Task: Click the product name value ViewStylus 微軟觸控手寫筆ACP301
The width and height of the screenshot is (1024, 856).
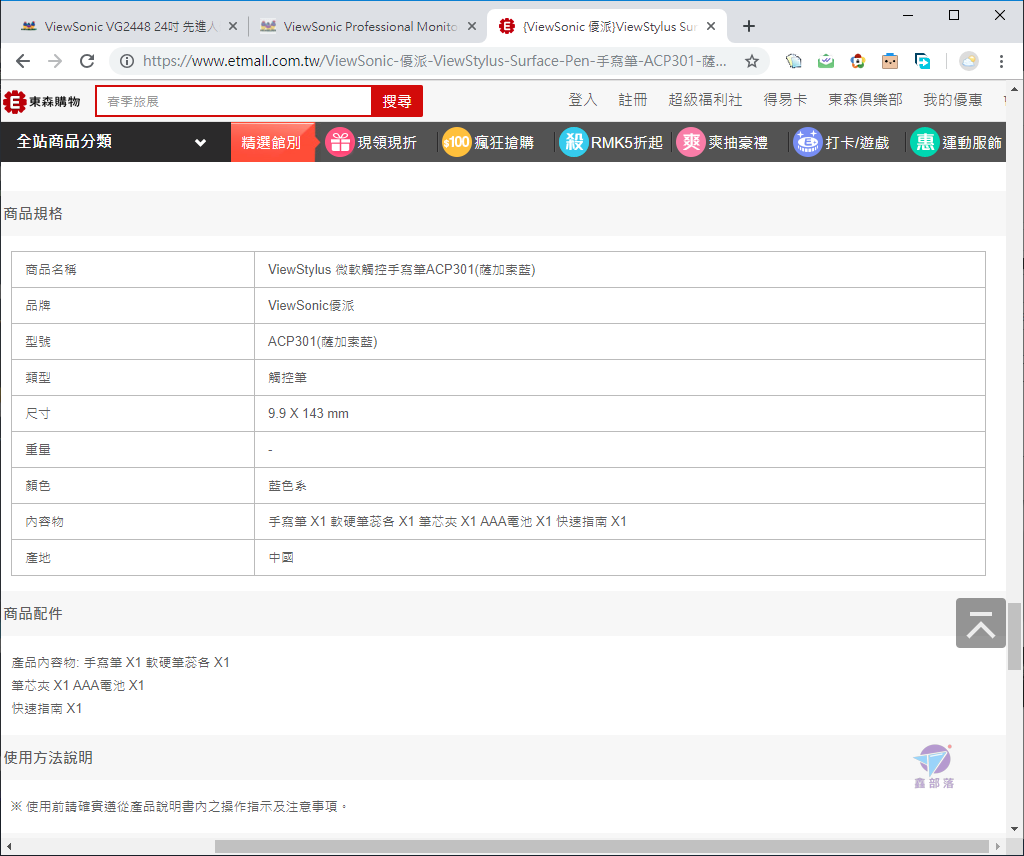Action: coord(402,270)
